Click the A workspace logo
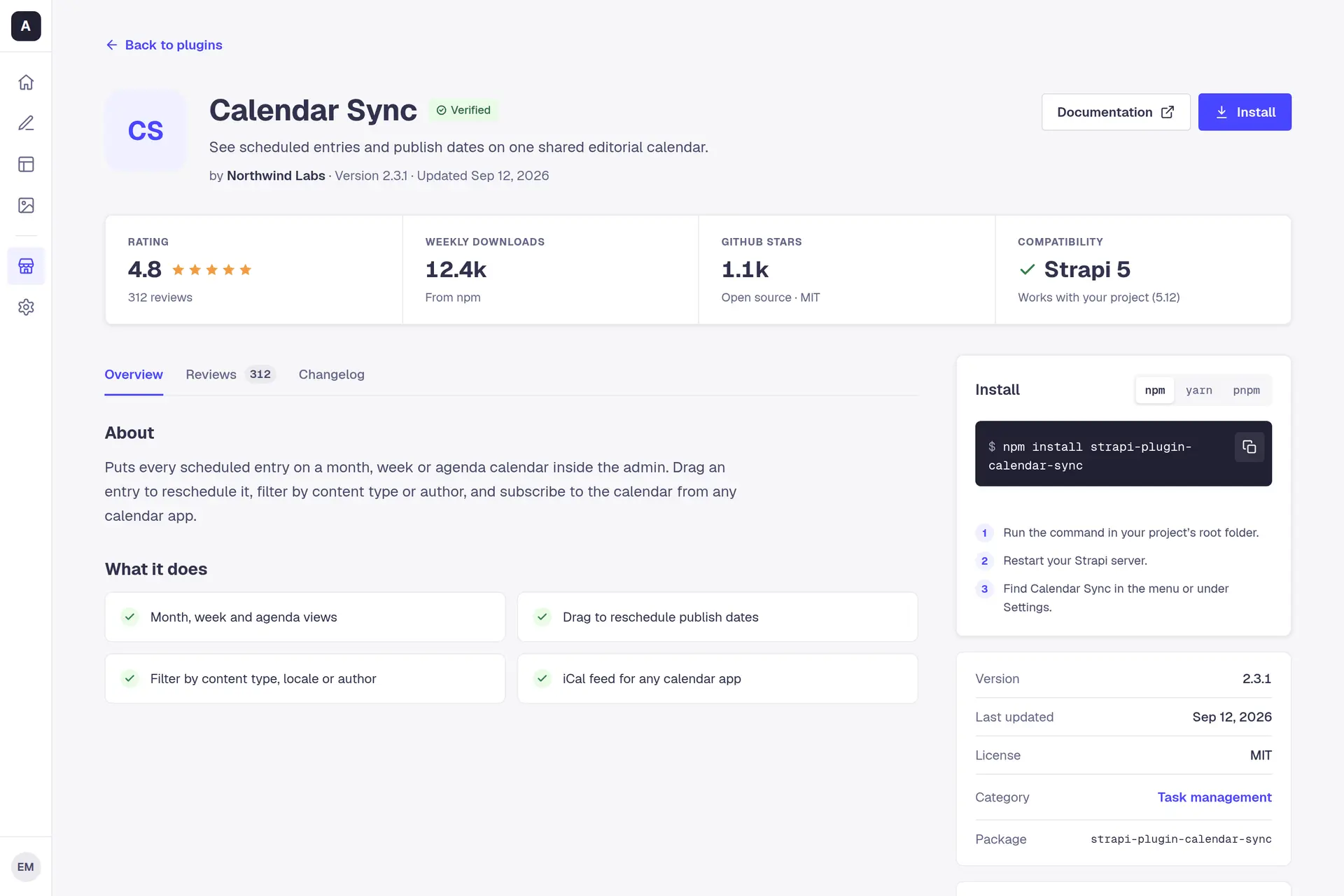Viewport: 1344px width, 896px height. [26, 26]
